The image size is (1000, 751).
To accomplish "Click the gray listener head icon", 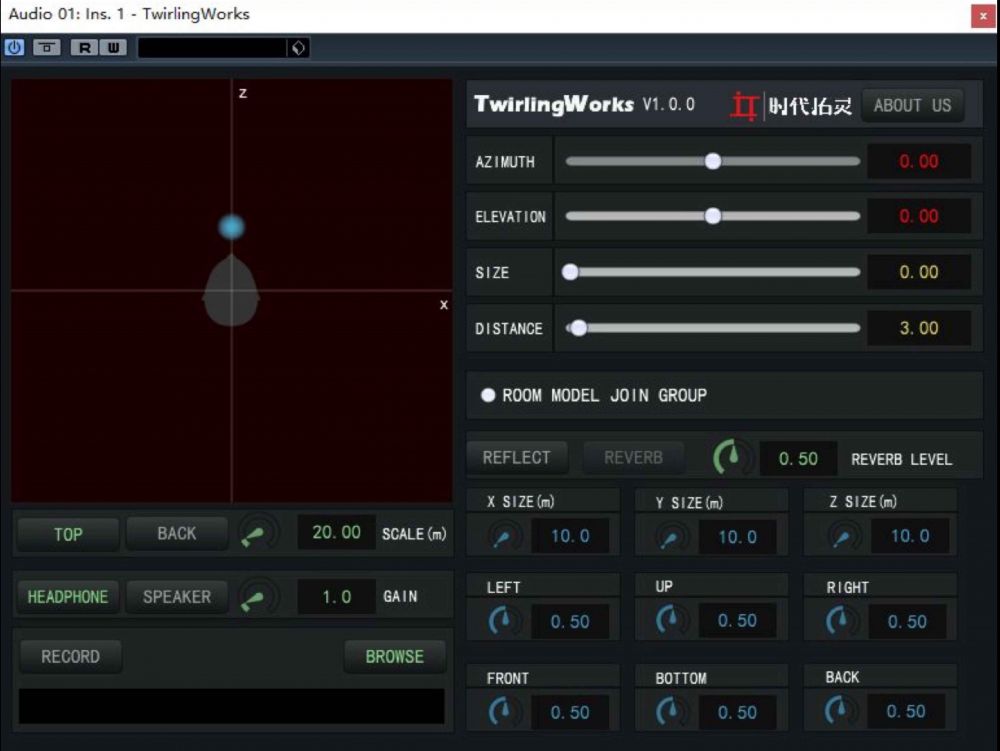I will point(232,292).
